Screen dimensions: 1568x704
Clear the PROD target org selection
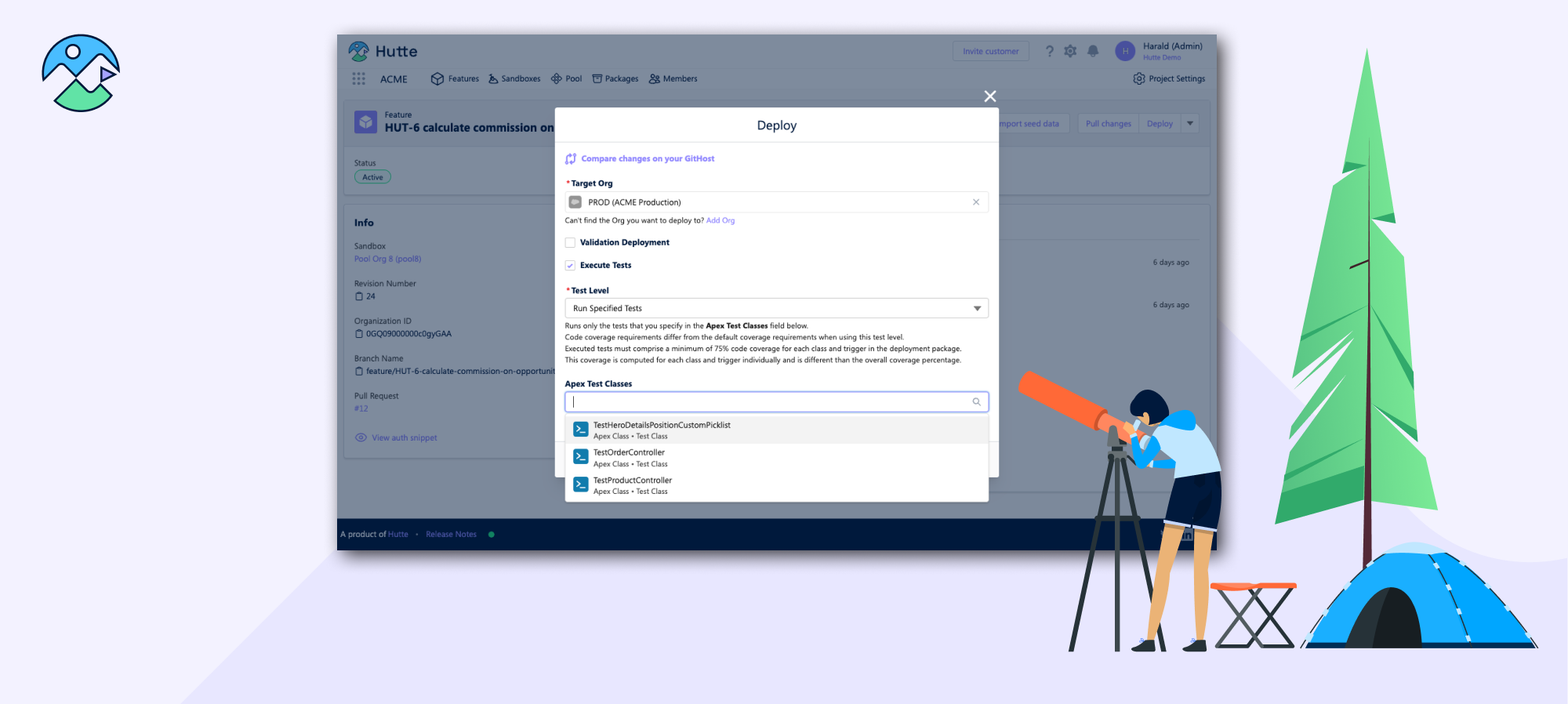tap(976, 202)
